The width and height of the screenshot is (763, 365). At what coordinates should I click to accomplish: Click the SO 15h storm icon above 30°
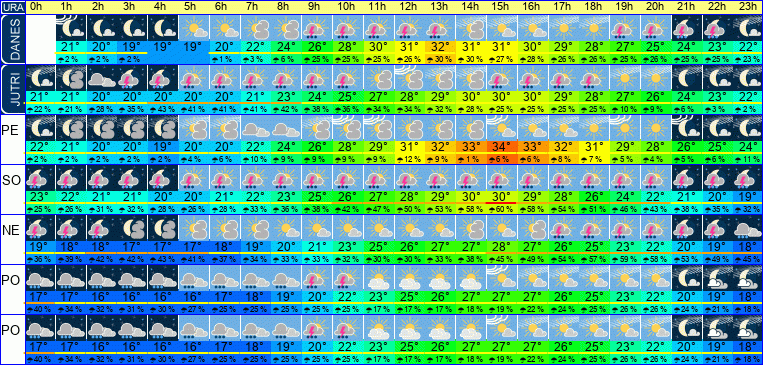(502, 178)
